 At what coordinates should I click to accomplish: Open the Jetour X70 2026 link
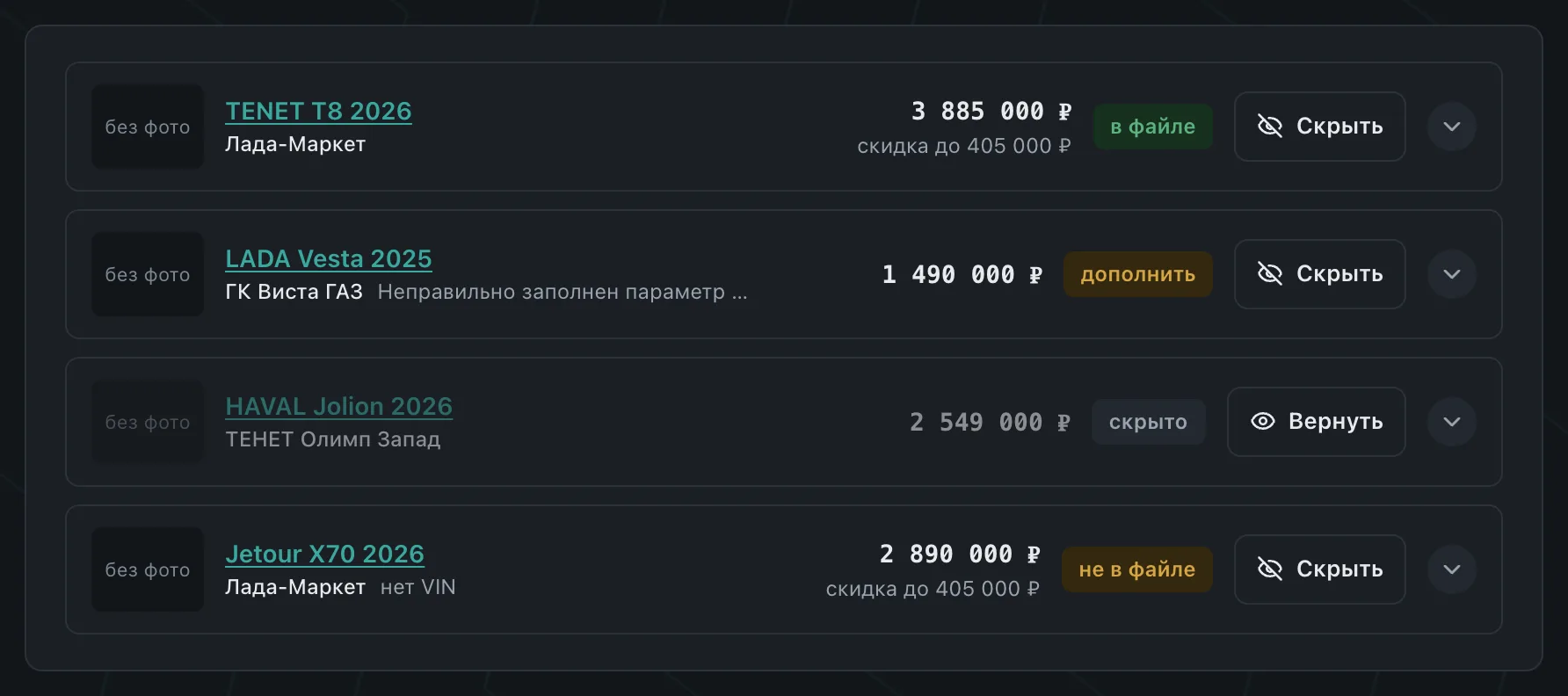[x=324, y=555]
